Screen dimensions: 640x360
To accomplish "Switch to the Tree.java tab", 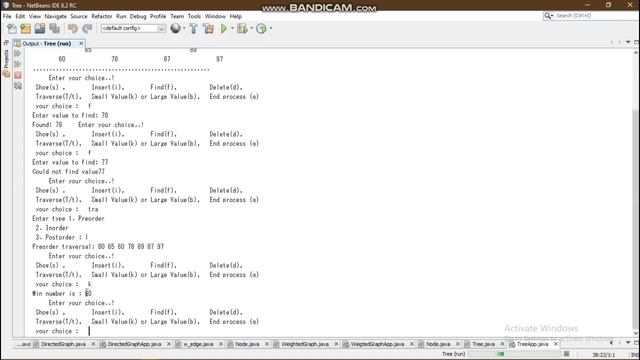I will point(483,344).
